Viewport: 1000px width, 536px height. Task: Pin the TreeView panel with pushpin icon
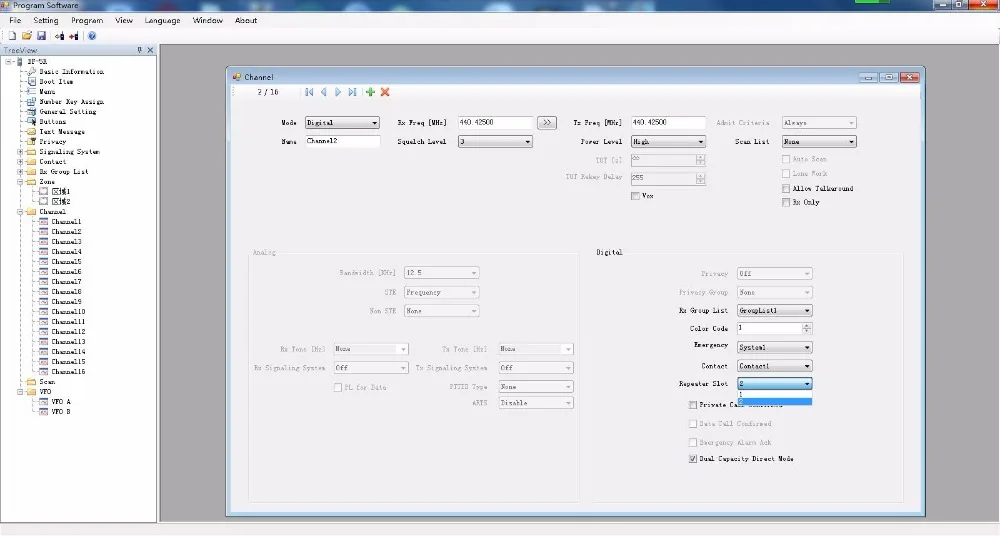coord(139,50)
